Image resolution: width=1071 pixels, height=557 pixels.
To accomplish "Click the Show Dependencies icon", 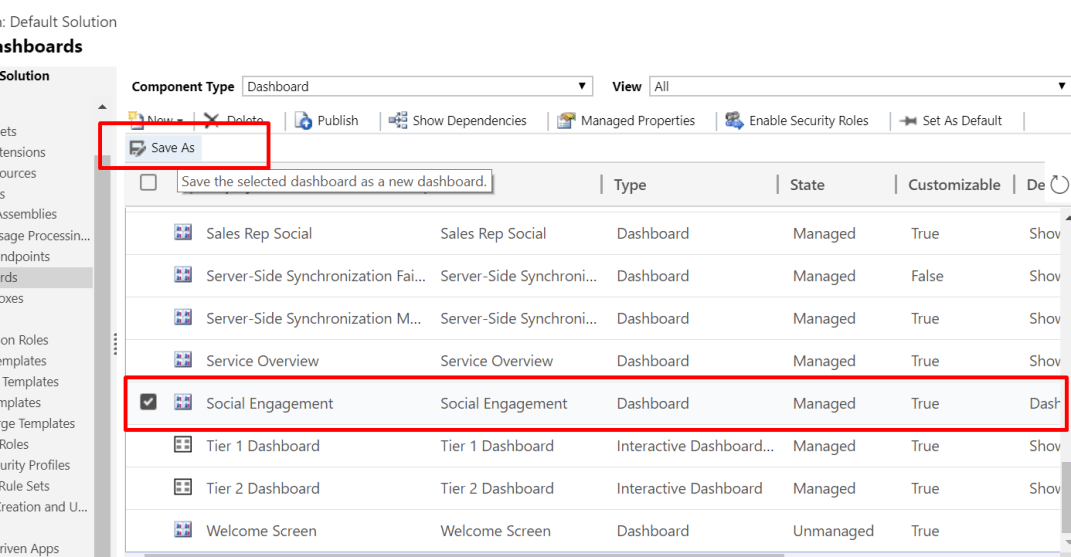I will tap(398, 121).
